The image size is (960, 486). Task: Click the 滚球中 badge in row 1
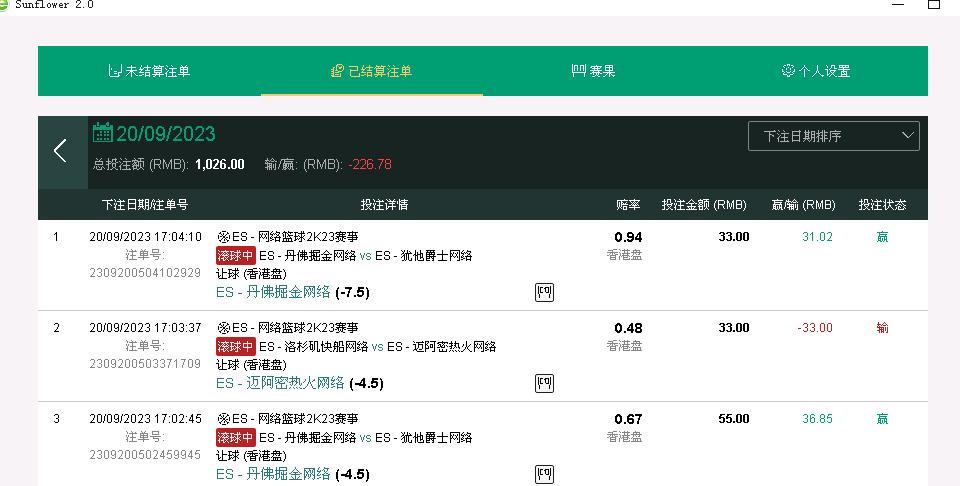click(236, 255)
